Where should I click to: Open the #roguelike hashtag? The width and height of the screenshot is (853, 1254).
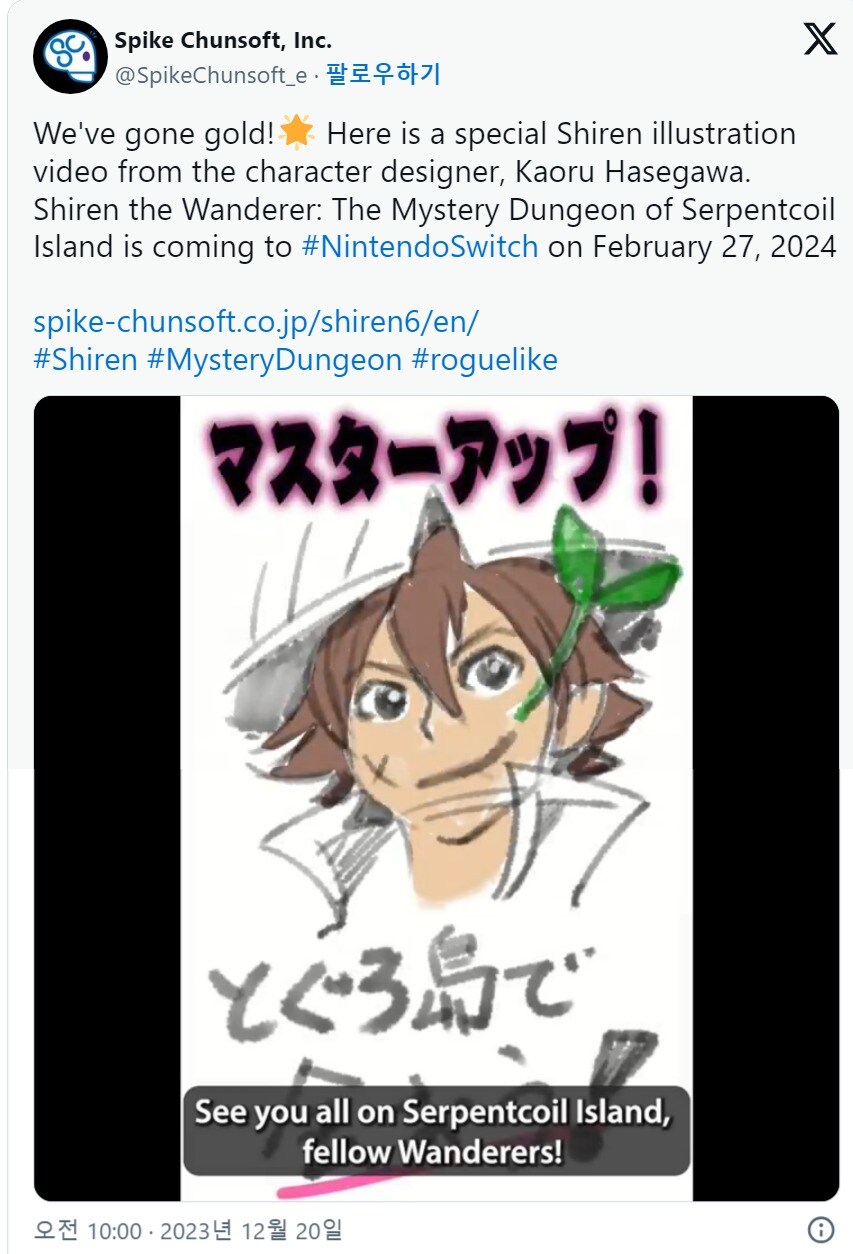coord(484,360)
